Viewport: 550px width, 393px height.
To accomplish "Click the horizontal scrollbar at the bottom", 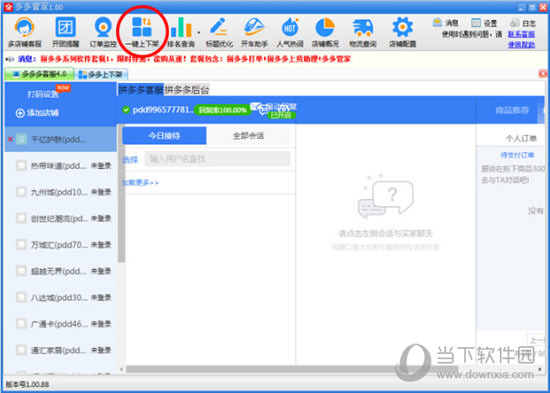I will (292, 369).
